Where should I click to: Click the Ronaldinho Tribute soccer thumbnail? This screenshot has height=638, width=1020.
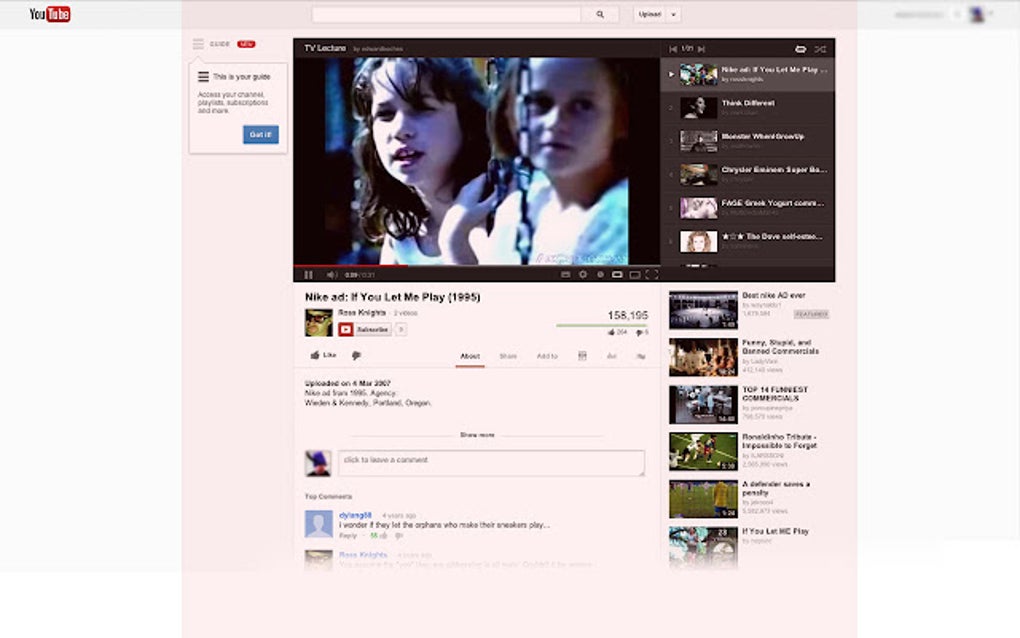pos(703,451)
